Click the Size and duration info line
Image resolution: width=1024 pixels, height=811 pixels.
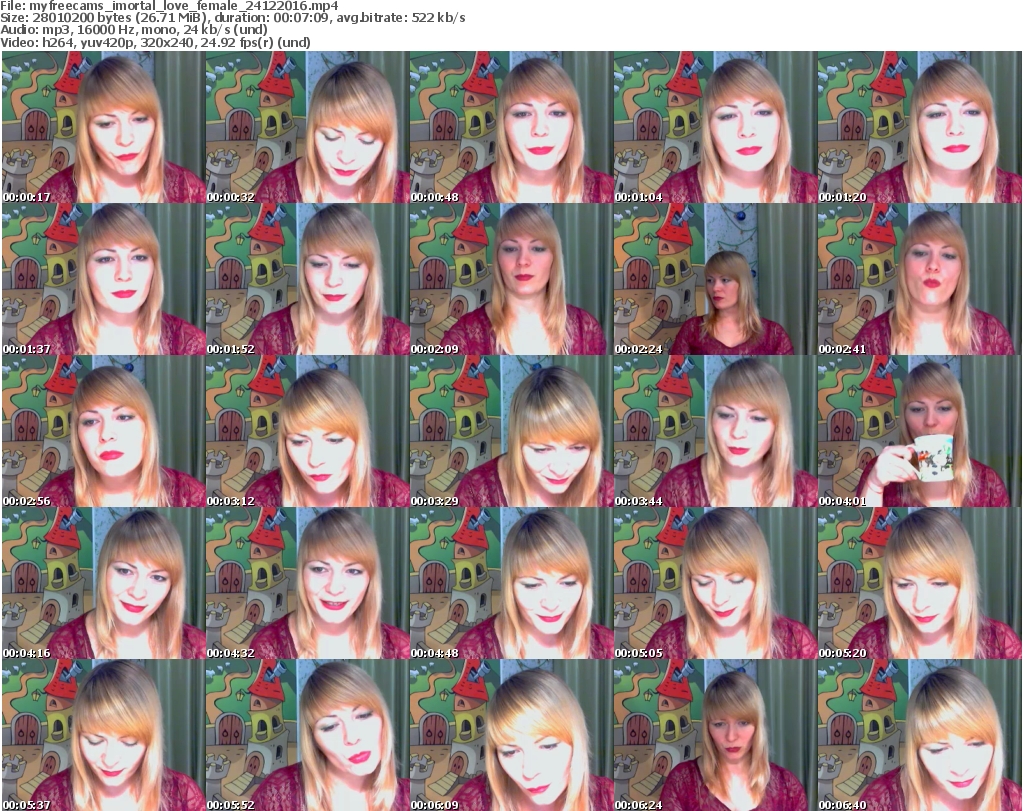coord(232,18)
